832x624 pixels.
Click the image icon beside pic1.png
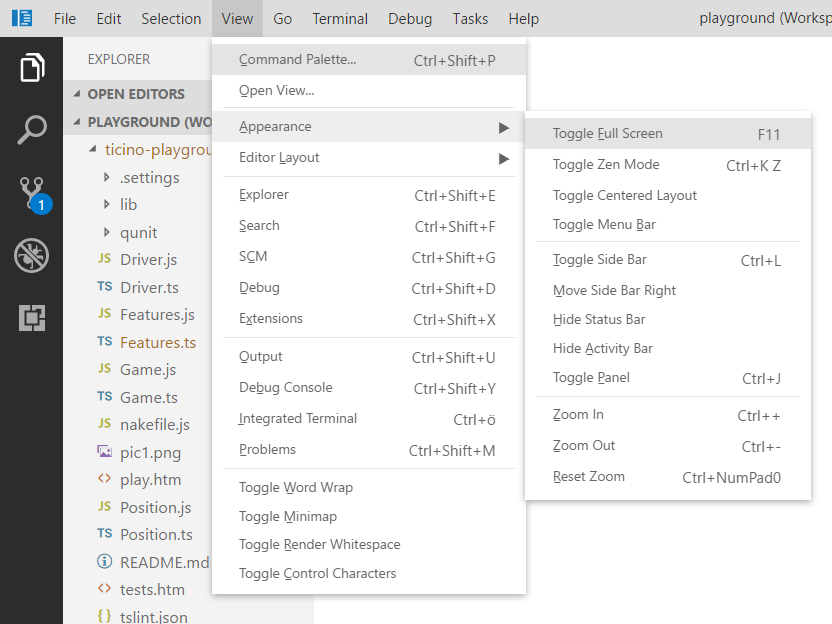[x=105, y=452]
